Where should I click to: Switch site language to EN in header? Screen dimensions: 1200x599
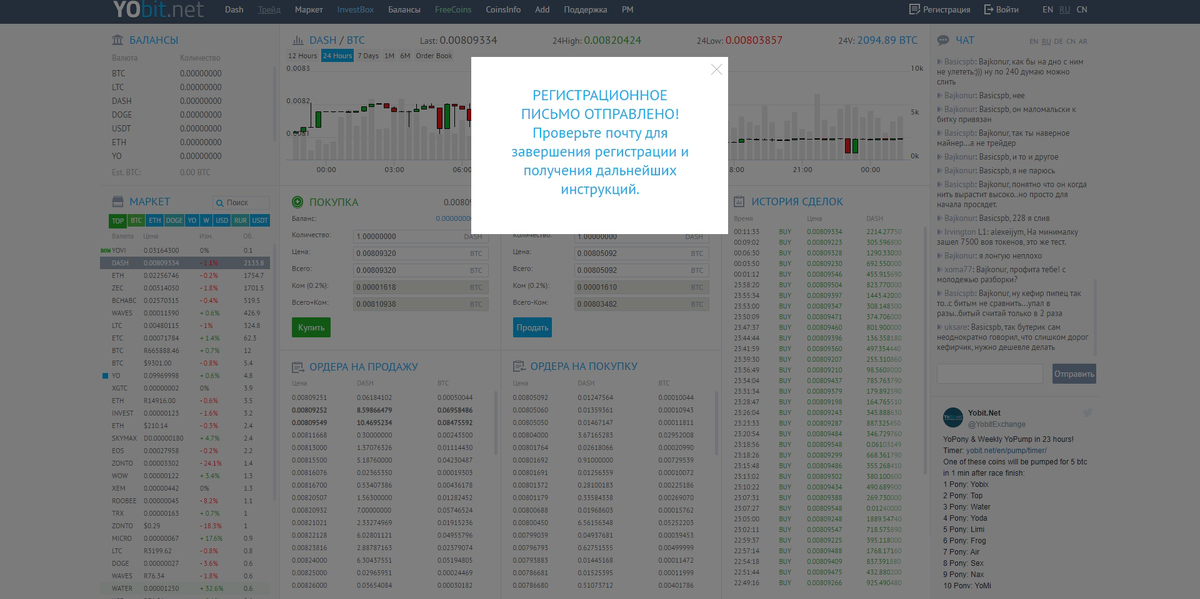tap(1047, 10)
